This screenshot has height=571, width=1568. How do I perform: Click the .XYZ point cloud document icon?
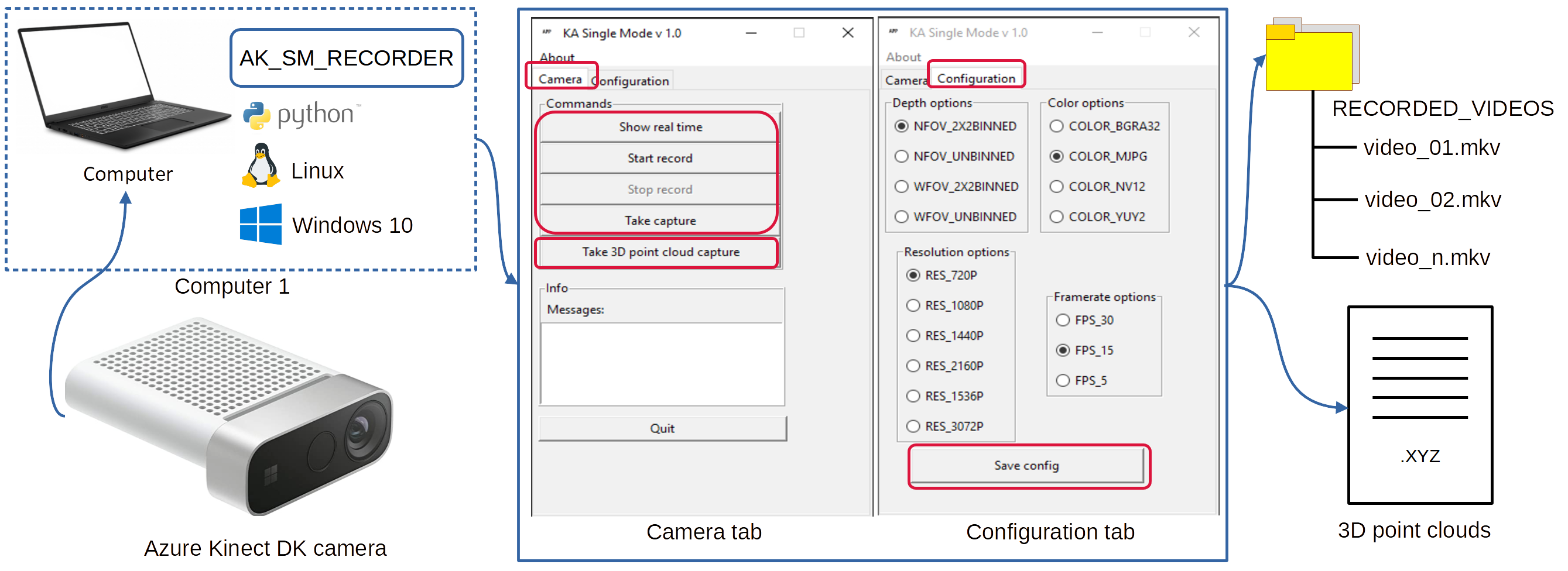(1420, 405)
